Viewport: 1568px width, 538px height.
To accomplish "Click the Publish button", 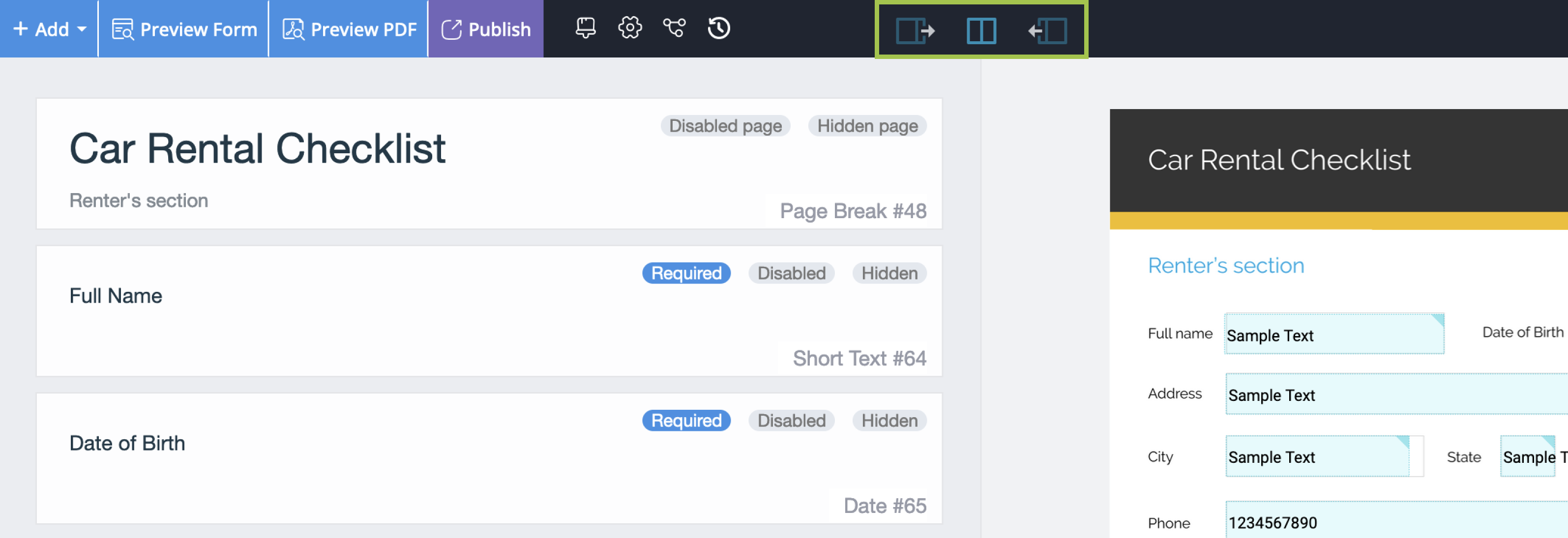I will tap(486, 28).
